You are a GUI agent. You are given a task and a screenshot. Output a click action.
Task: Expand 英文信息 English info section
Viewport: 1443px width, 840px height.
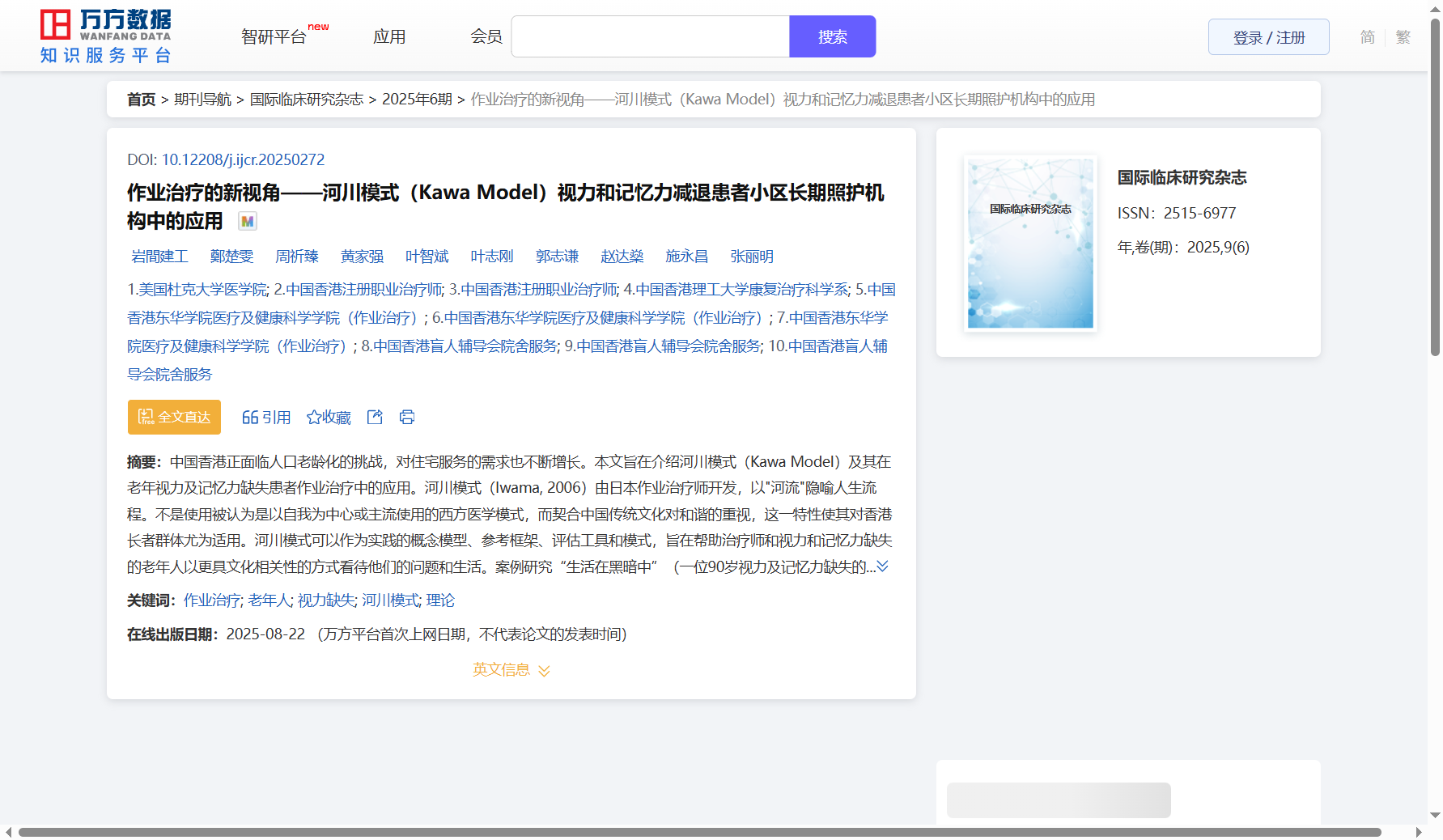511,669
